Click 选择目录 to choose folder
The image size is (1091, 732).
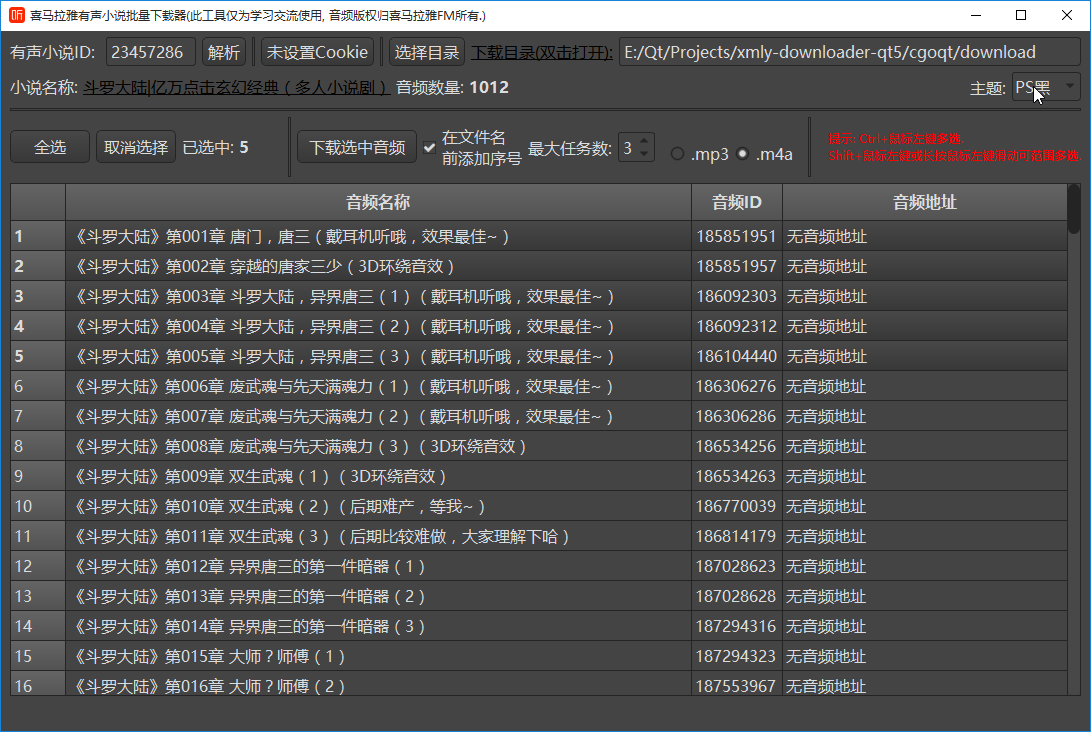pyautogui.click(x=427, y=52)
